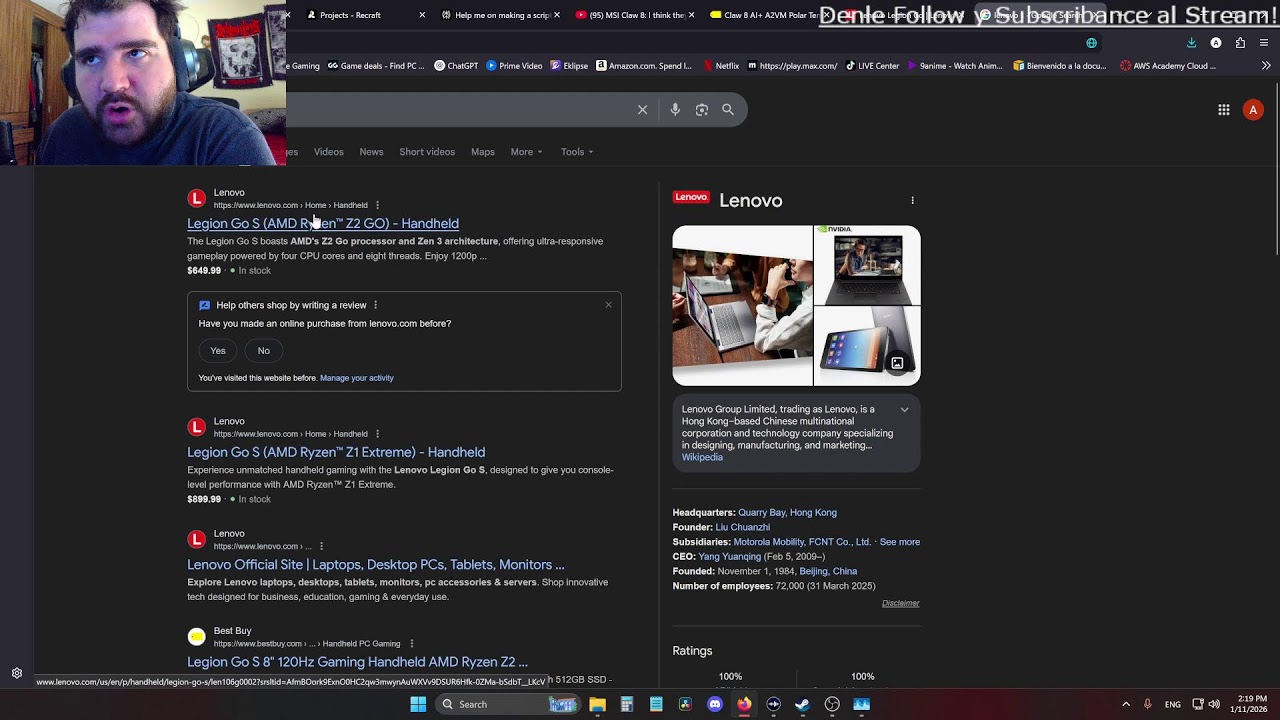The width and height of the screenshot is (1280, 720).
Task: Open options for Legion Go S Z2 GO result
Action: pyautogui.click(x=377, y=205)
